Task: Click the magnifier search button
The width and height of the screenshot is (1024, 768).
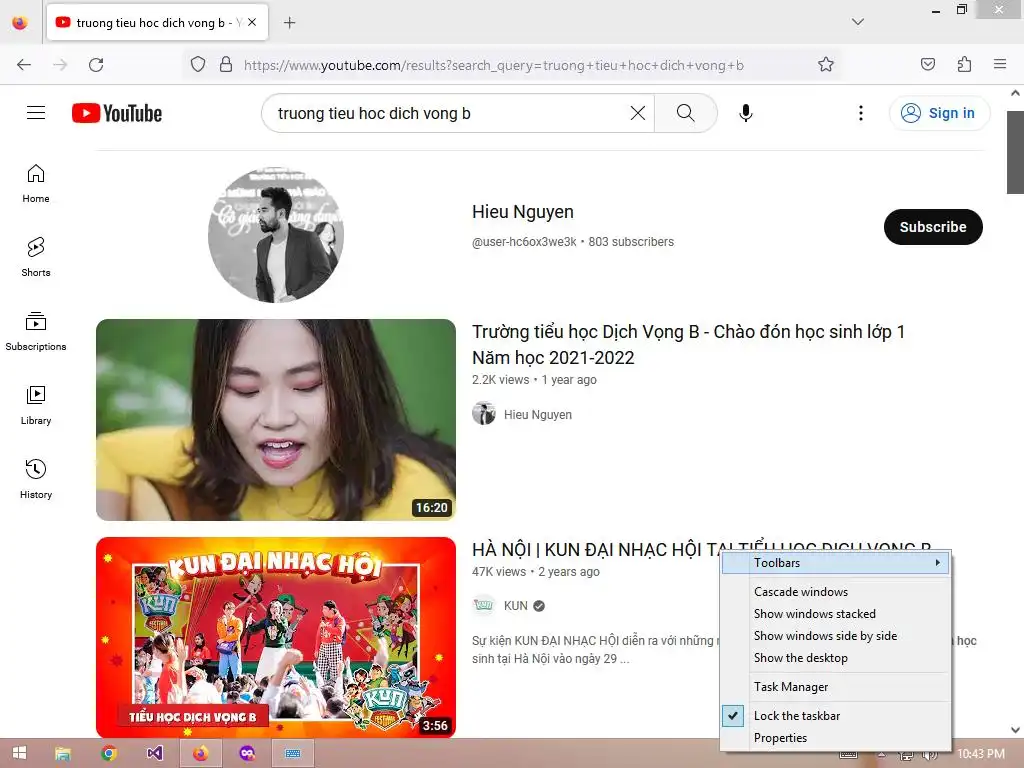Action: coord(685,113)
